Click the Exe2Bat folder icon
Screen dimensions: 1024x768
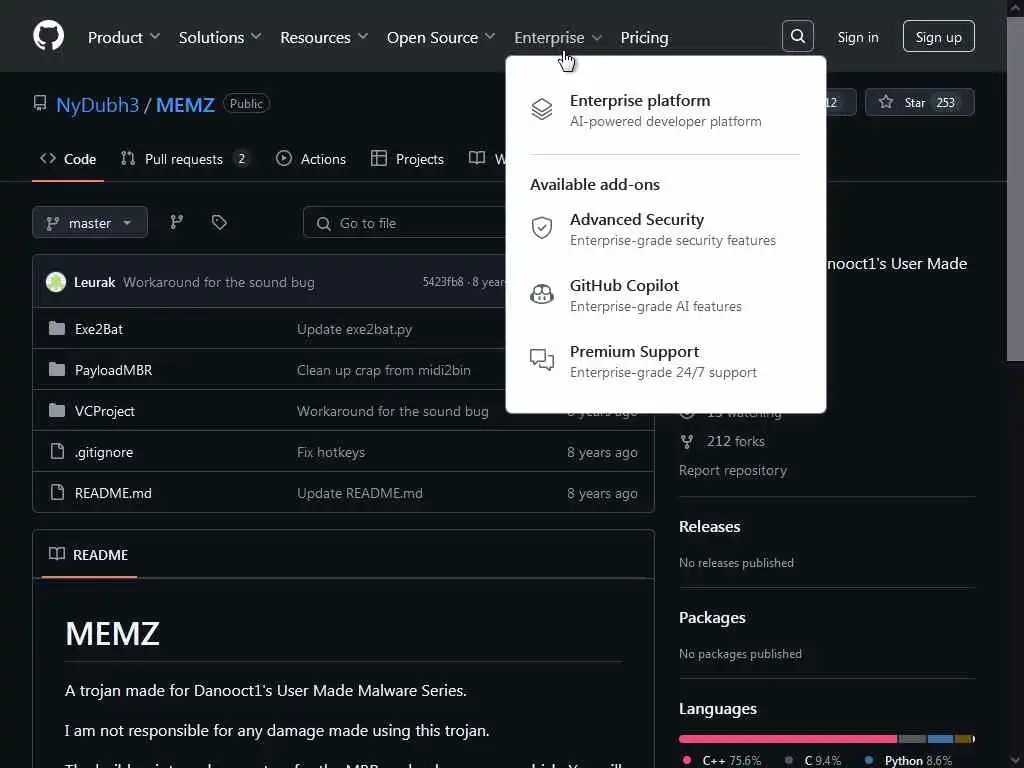click(x=57, y=328)
